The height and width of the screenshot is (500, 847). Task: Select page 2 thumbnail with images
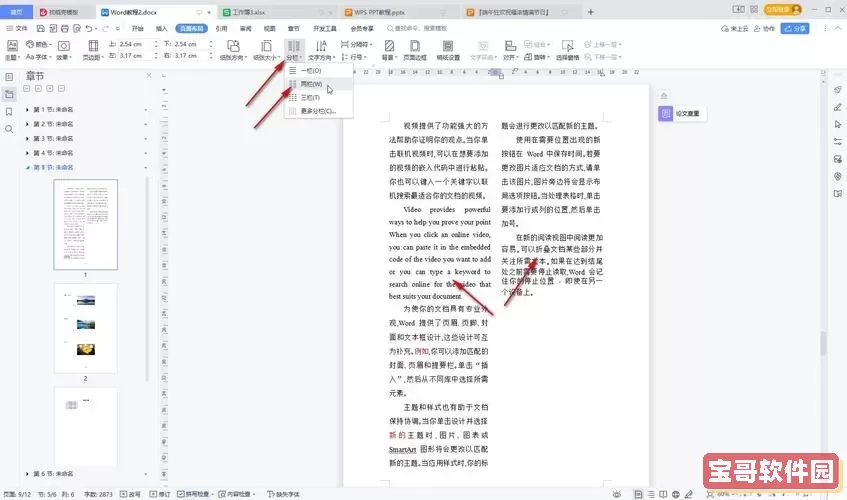pos(85,328)
